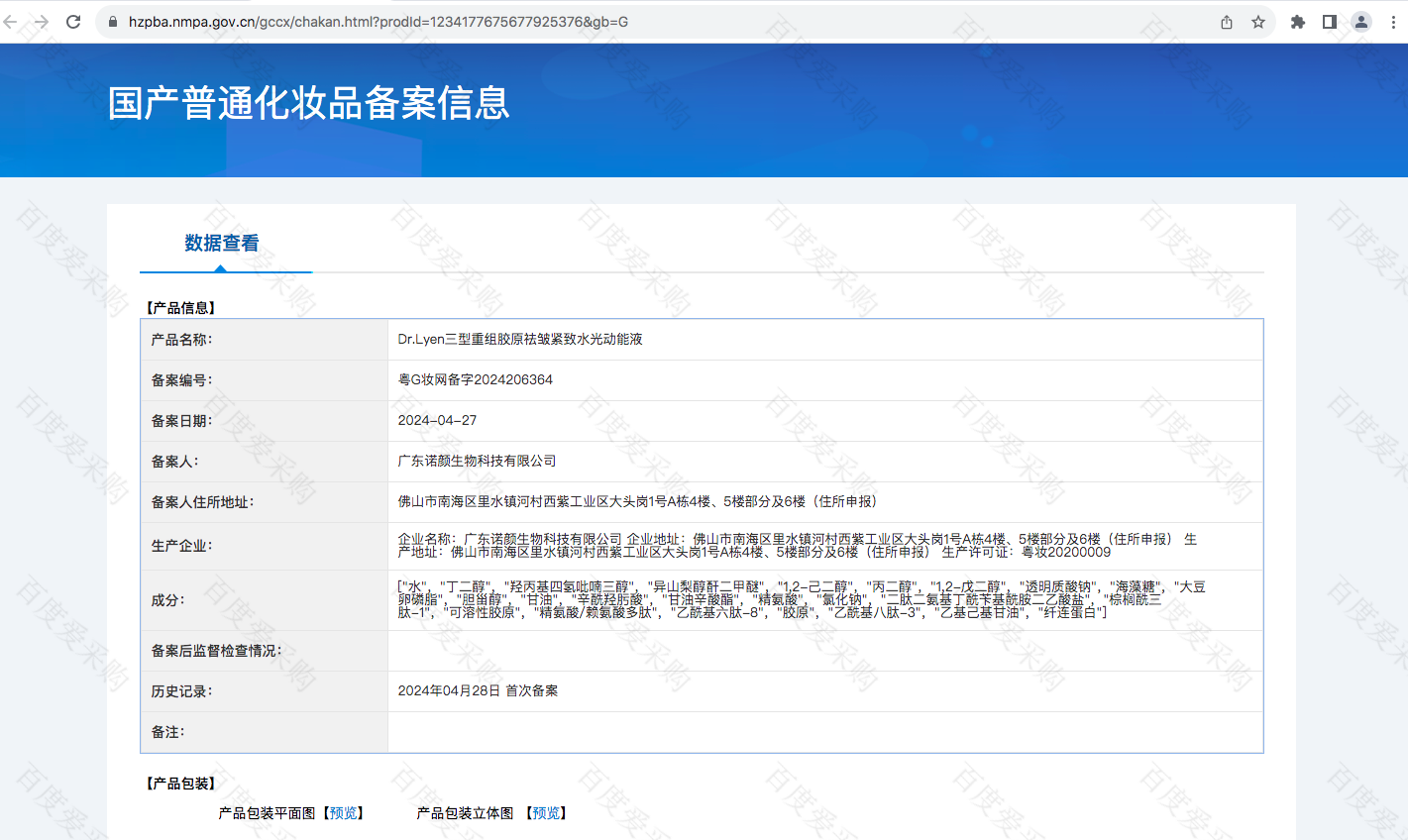1408x840 pixels.
Task: Click the 产品包装平面图 label
Action: pos(267,813)
